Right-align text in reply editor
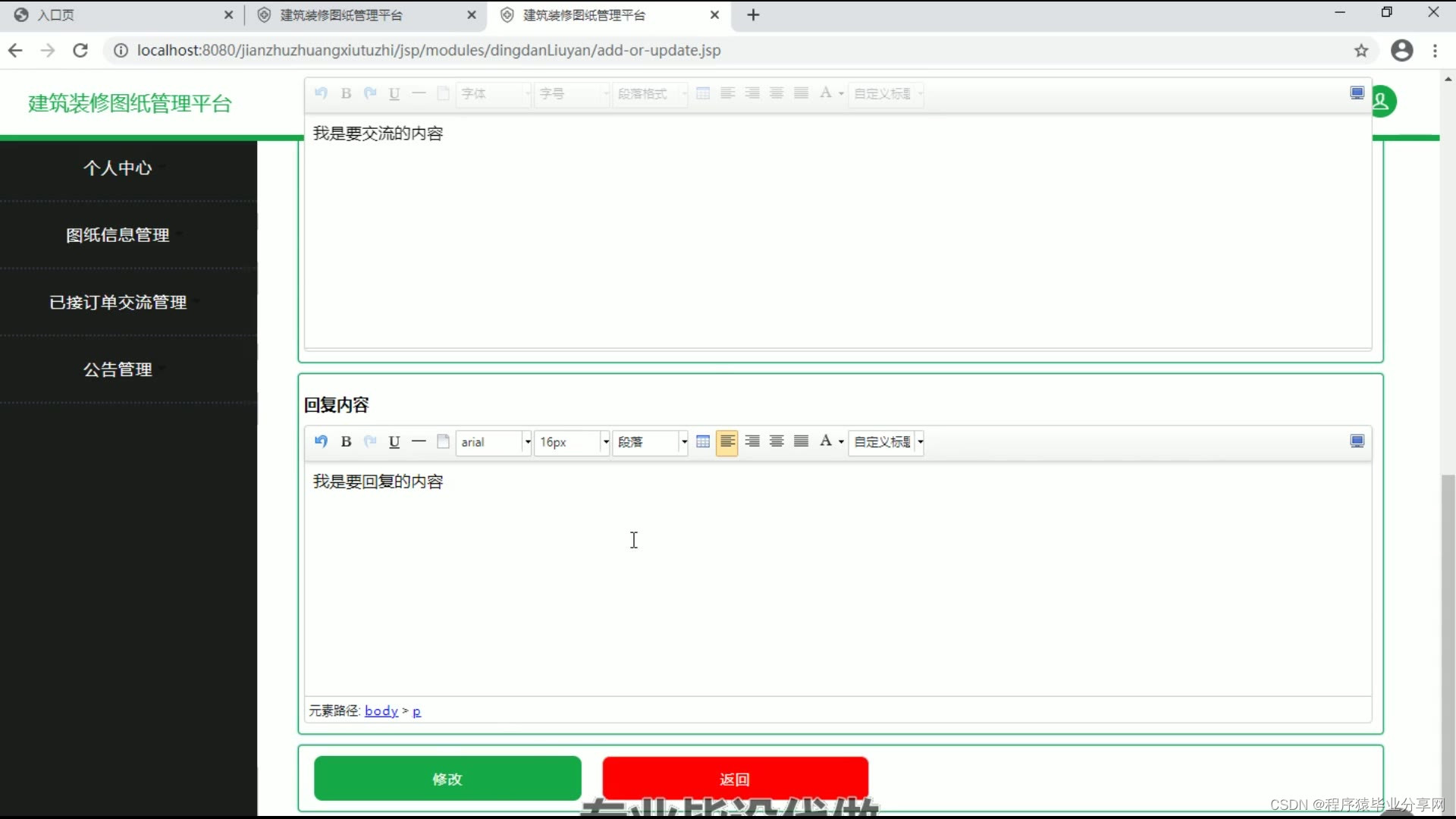Viewport: 1456px width, 819px height. [752, 441]
